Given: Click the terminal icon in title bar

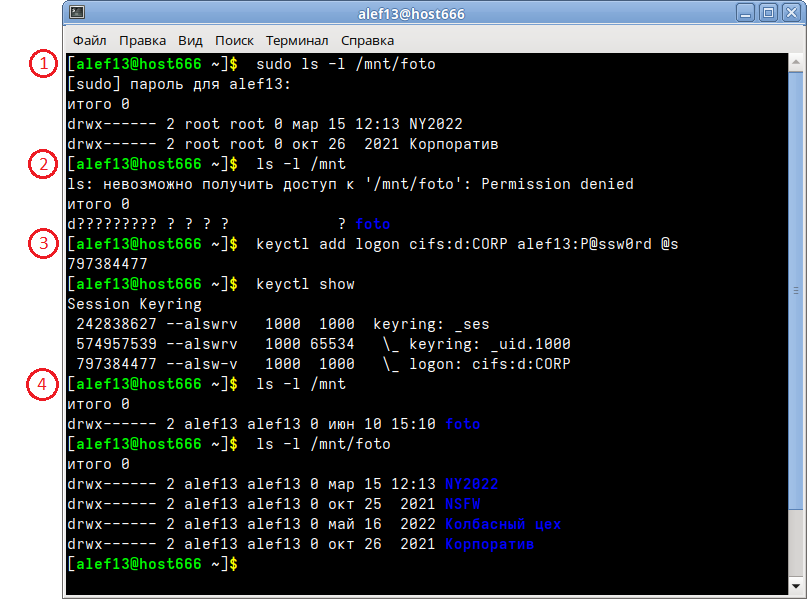Looking at the screenshot, I should coord(77,12).
